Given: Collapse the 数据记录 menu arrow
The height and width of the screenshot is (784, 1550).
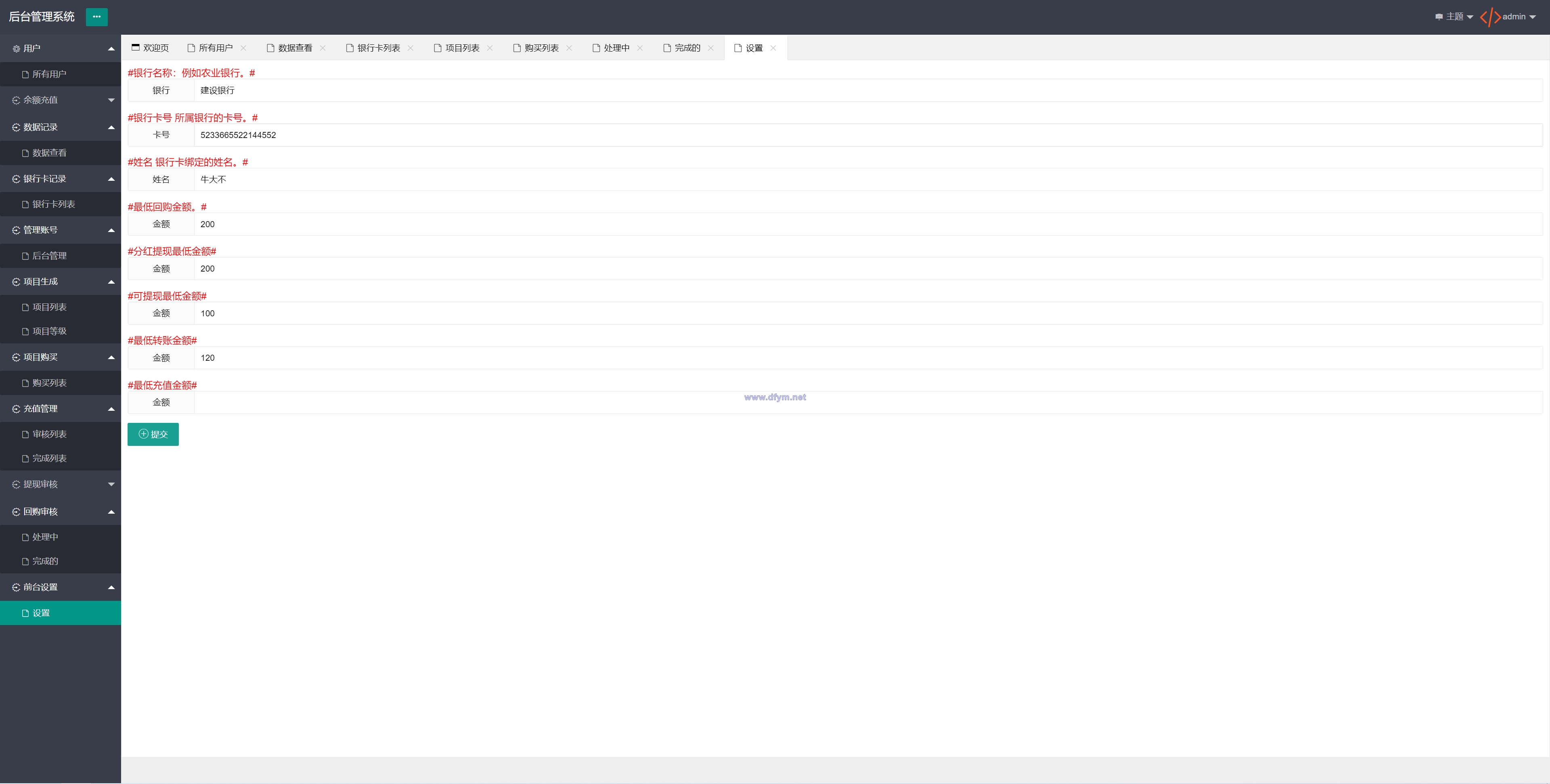Looking at the screenshot, I should point(111,127).
